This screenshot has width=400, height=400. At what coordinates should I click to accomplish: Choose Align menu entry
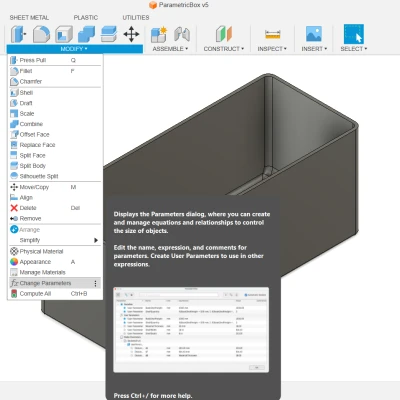(55, 198)
